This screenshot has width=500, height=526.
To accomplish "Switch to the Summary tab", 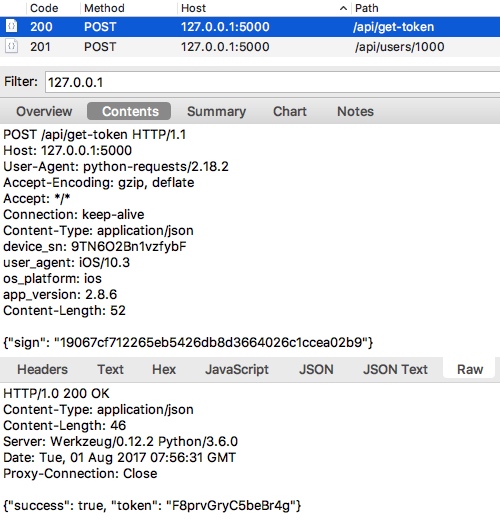I will (x=216, y=111).
